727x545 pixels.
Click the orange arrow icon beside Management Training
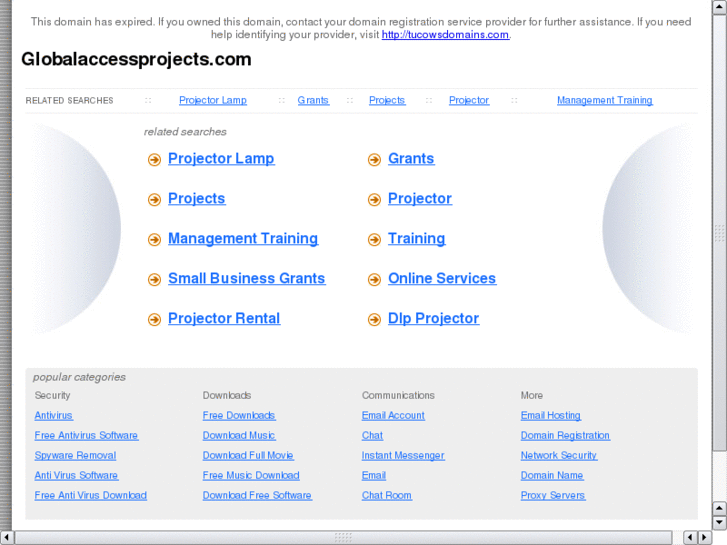coord(154,240)
